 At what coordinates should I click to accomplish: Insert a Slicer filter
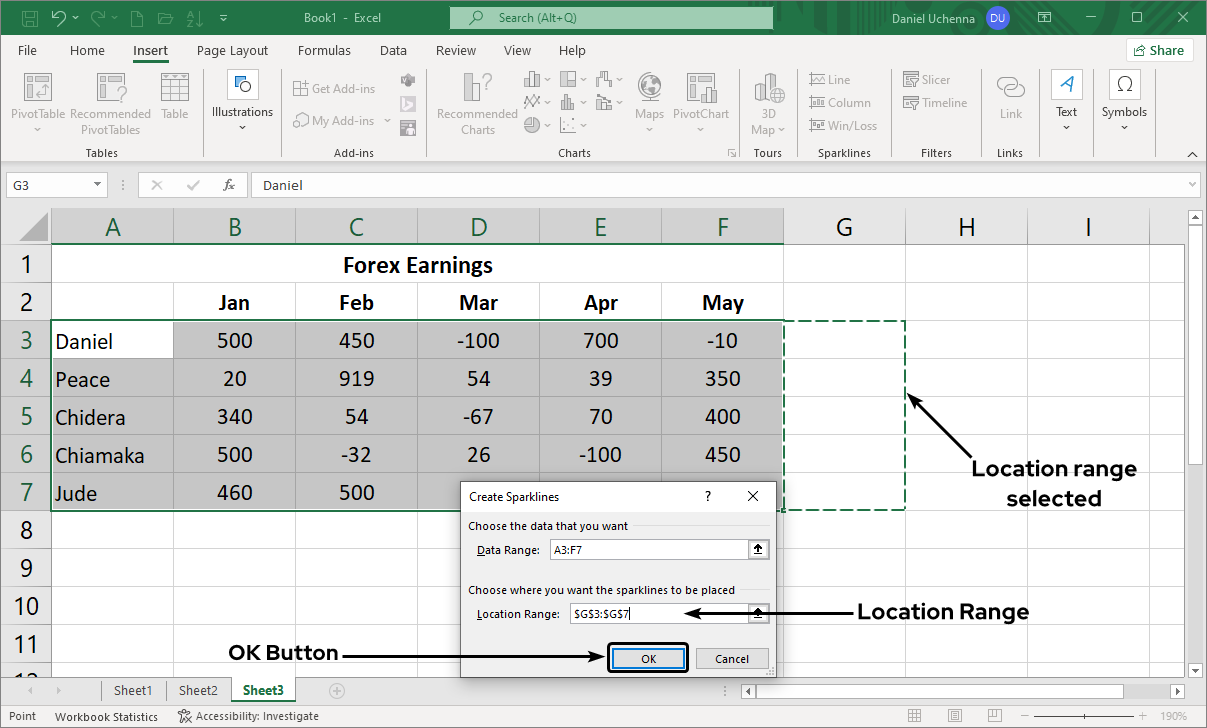click(926, 79)
